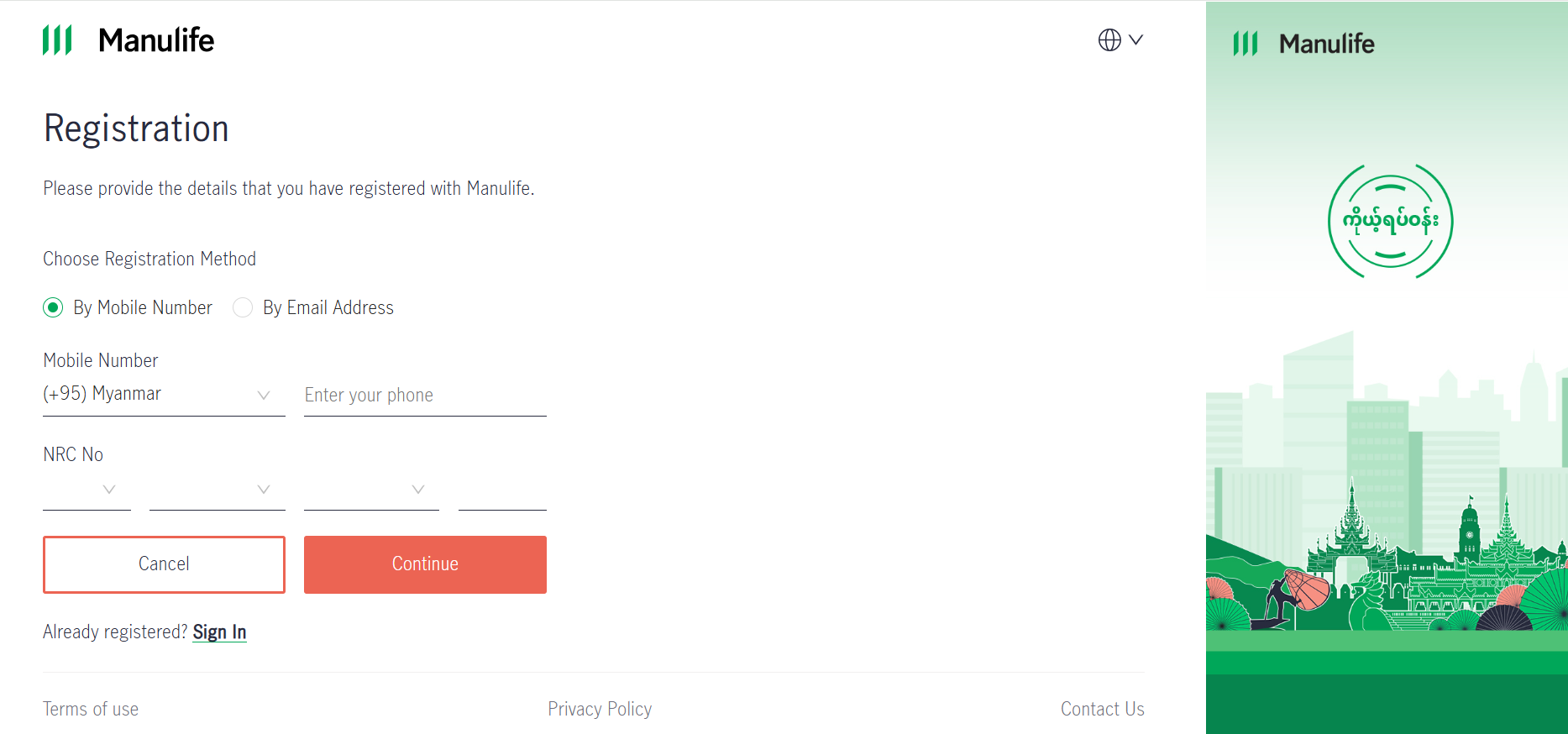Screen dimensions: 1568x734
Task: Open the third NRC No dropdown
Action: tap(371, 490)
